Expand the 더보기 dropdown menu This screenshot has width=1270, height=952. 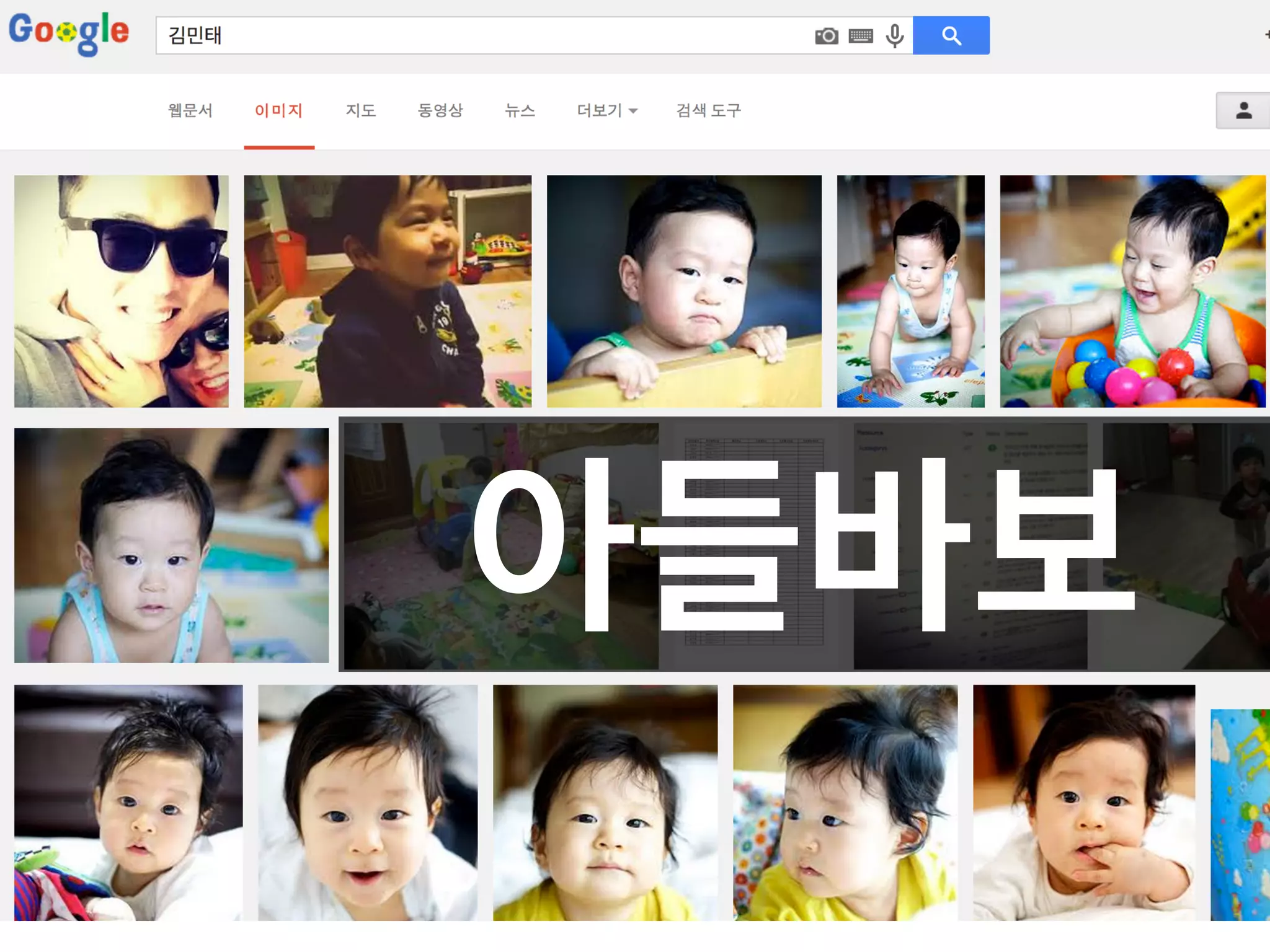pos(607,110)
